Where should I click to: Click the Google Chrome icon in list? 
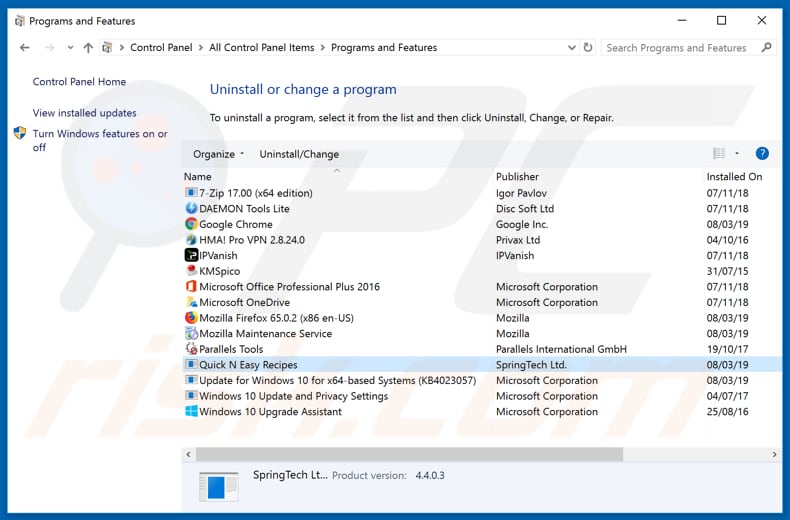(191, 224)
